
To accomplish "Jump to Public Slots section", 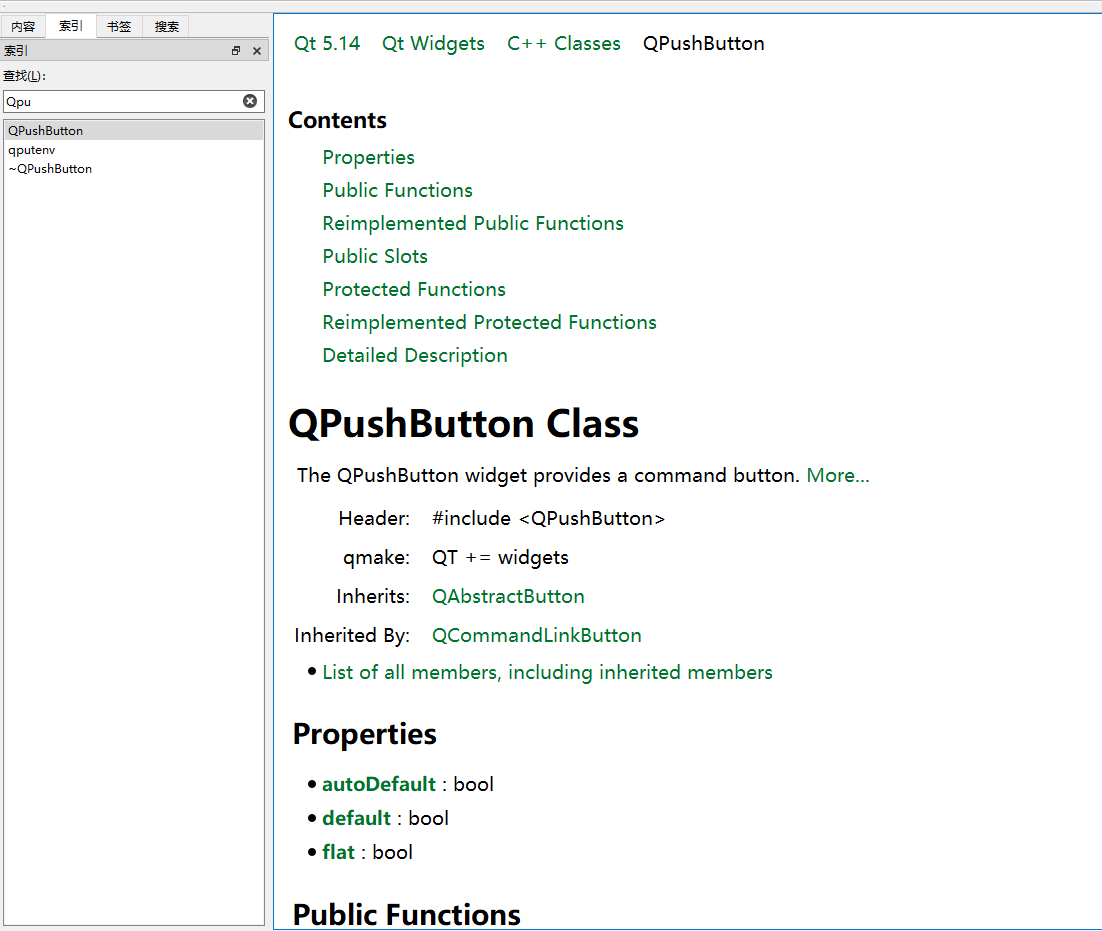I will [375, 256].
